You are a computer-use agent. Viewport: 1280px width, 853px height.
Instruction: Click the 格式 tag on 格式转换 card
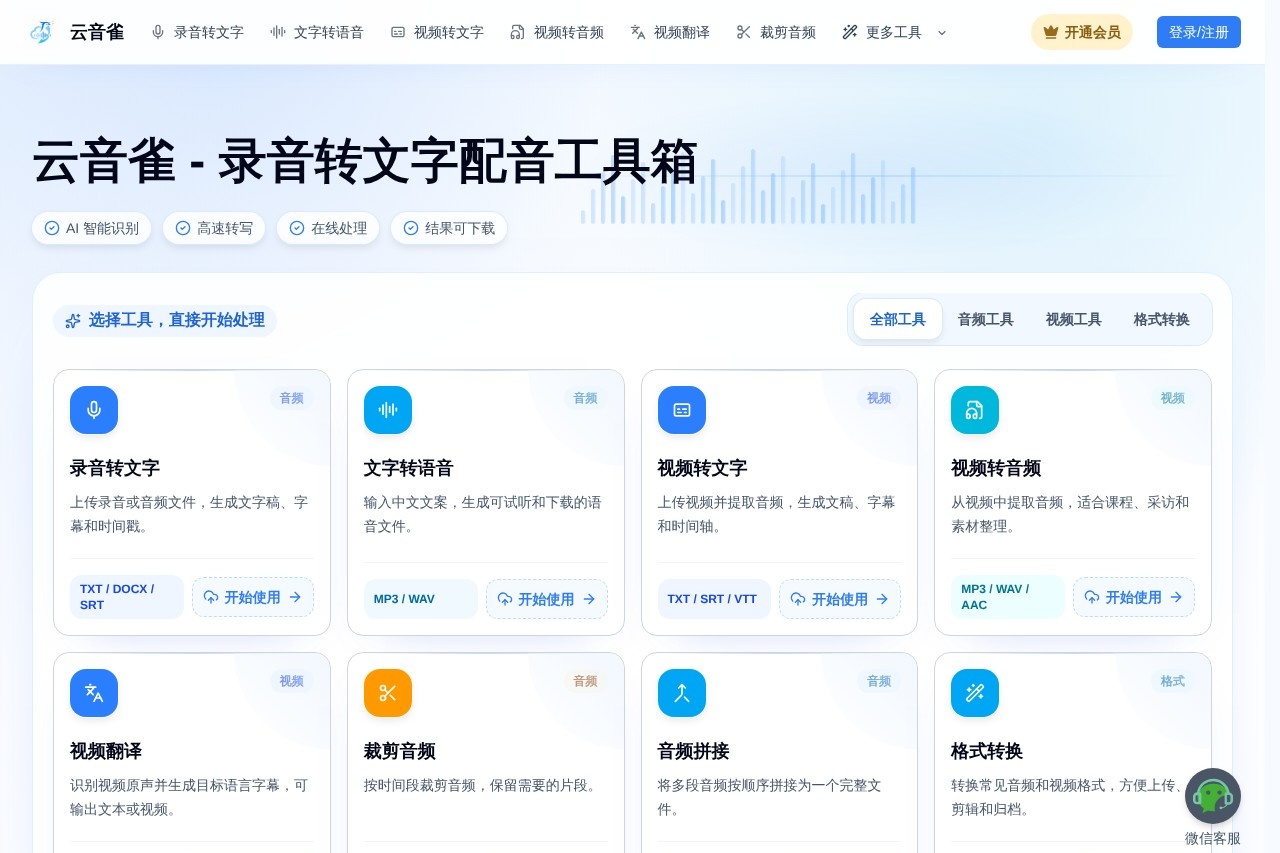coord(1173,681)
